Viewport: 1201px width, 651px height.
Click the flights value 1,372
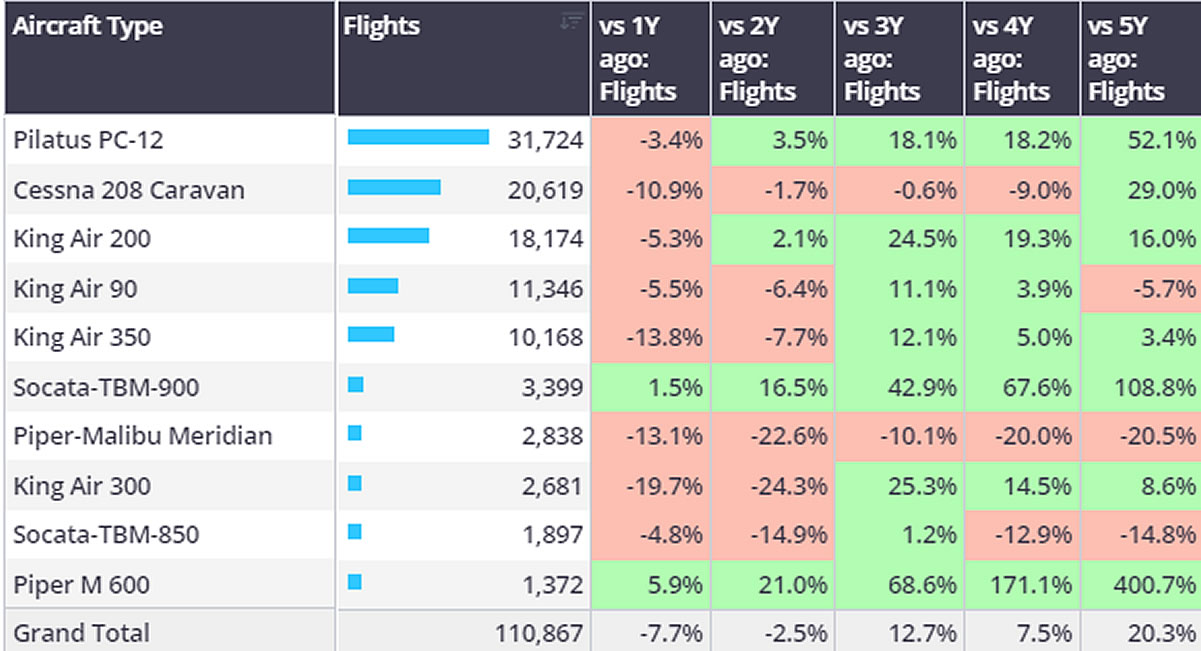[x=552, y=584]
